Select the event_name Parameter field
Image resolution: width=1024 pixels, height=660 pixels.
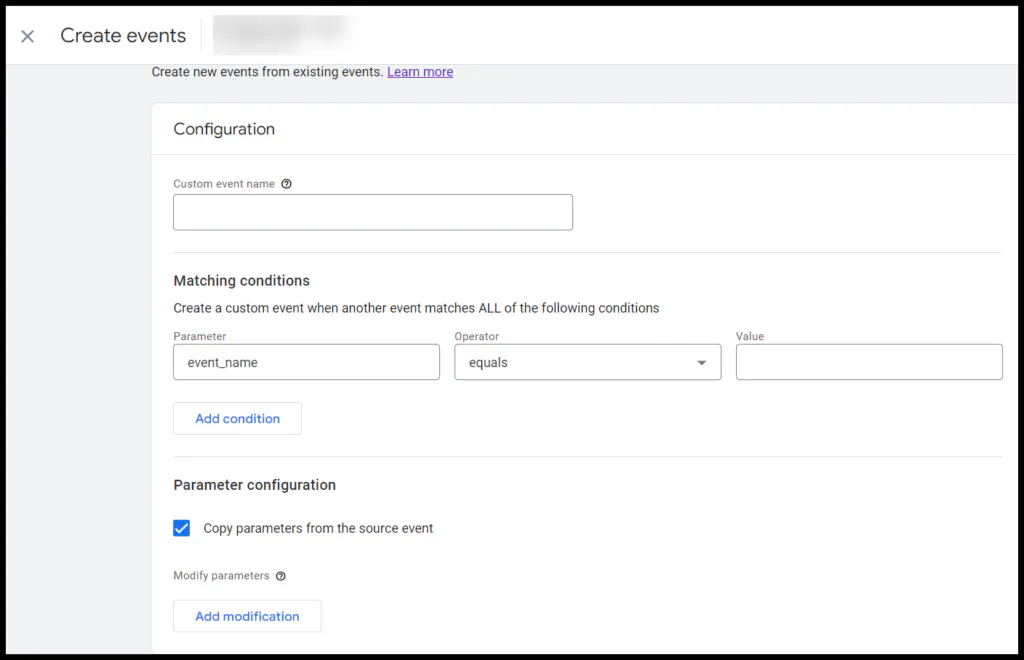coord(306,362)
